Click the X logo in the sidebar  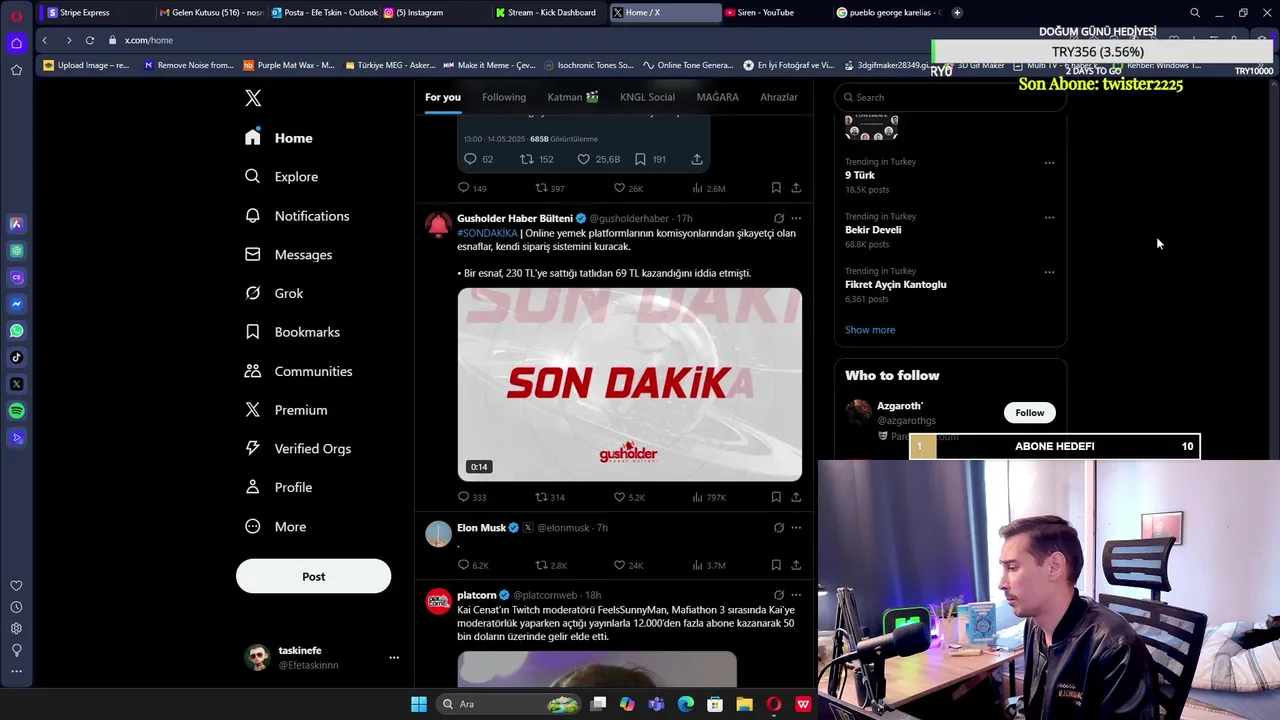coord(253,98)
